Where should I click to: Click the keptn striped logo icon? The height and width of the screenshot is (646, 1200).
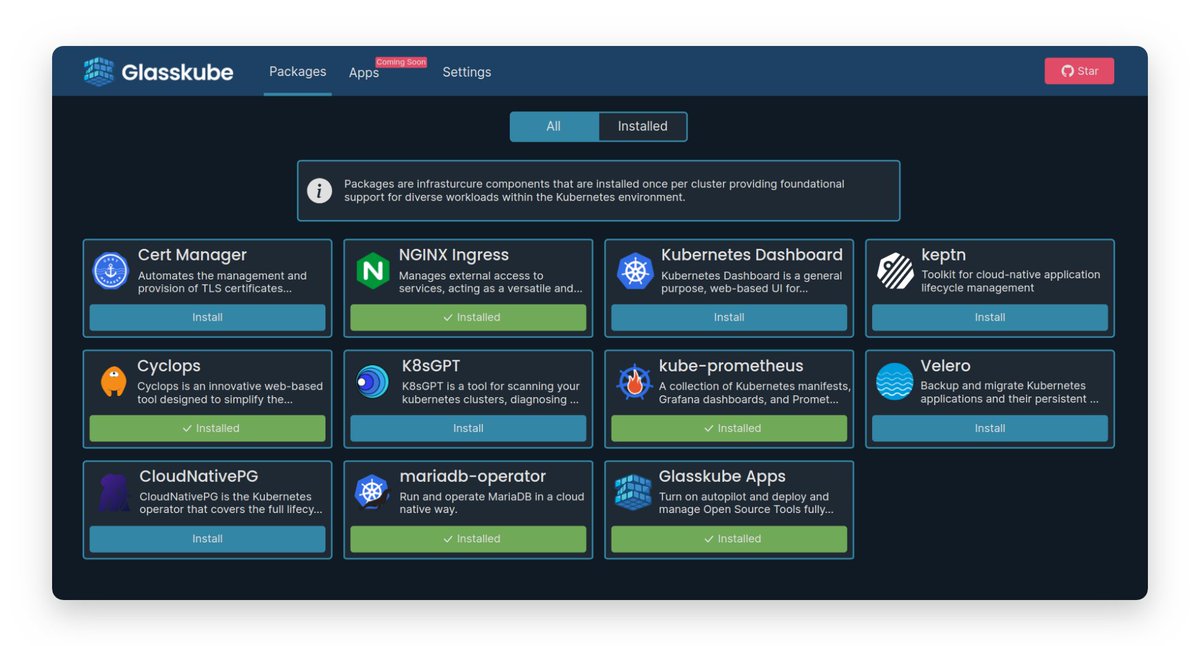tap(895, 271)
